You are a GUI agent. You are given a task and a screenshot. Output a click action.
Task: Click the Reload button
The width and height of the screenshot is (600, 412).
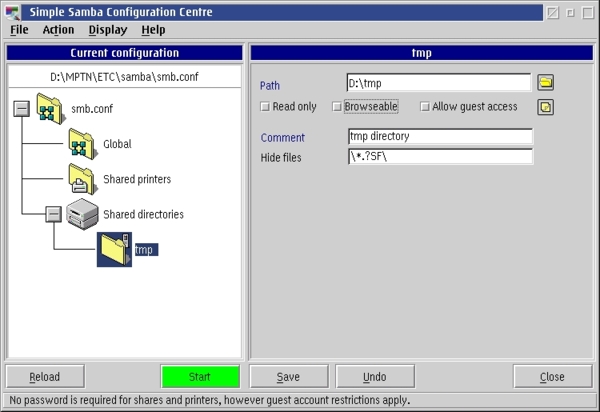(x=45, y=377)
